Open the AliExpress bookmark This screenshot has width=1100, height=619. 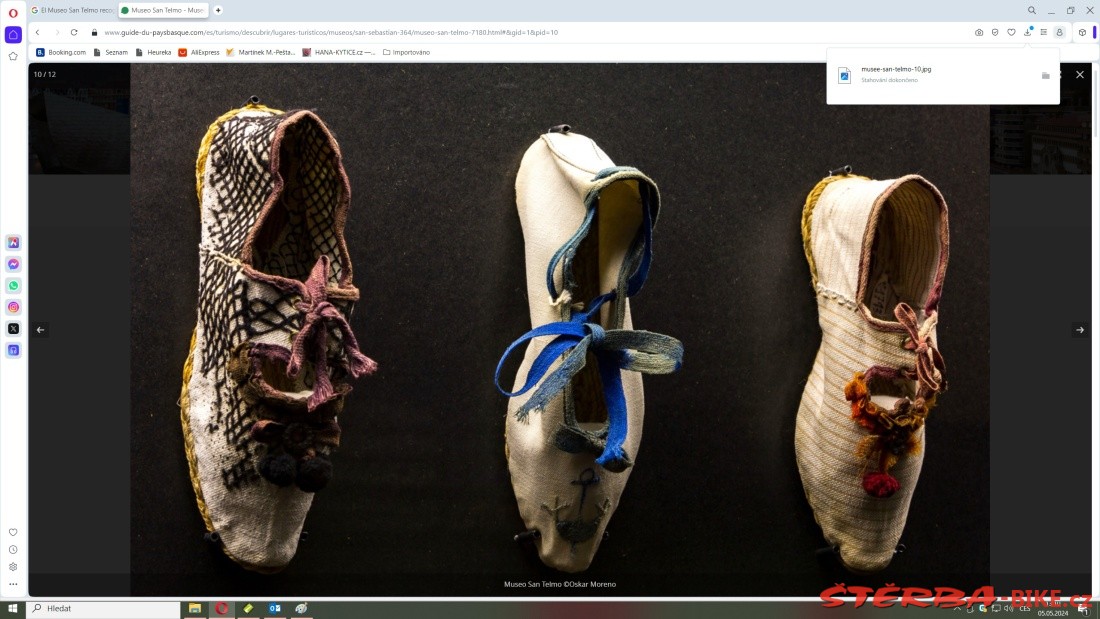click(x=199, y=52)
